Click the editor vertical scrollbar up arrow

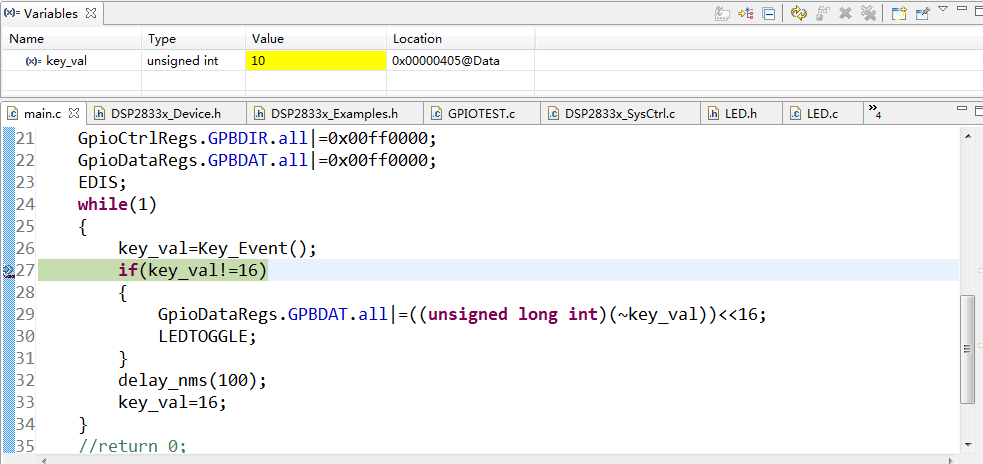point(968,135)
